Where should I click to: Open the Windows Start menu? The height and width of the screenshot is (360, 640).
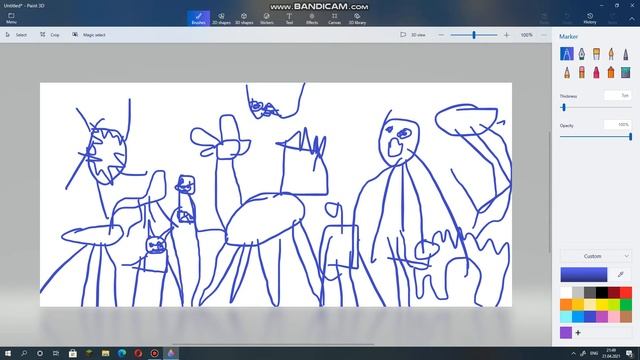8,353
